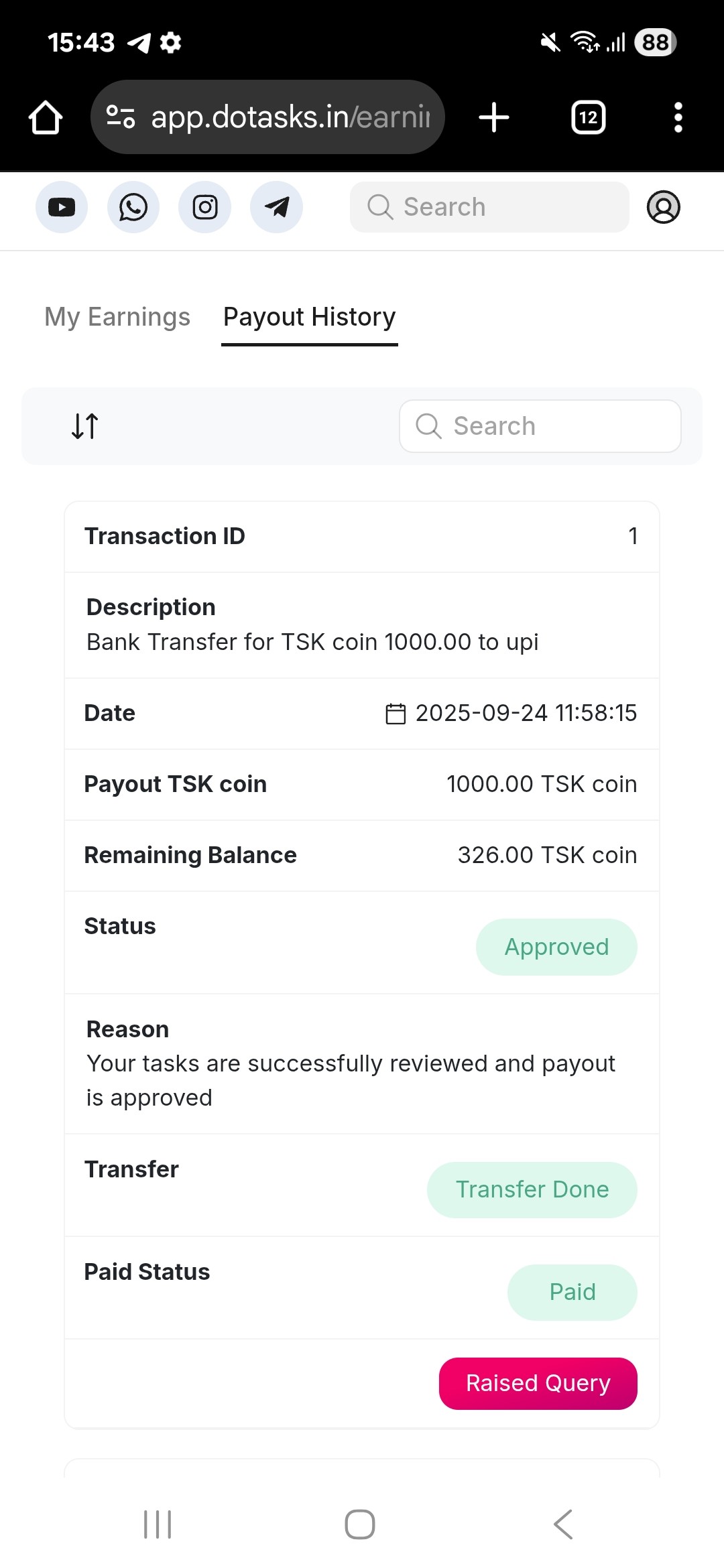724x1568 pixels.
Task: Tap the browser home icon
Action: [x=46, y=118]
